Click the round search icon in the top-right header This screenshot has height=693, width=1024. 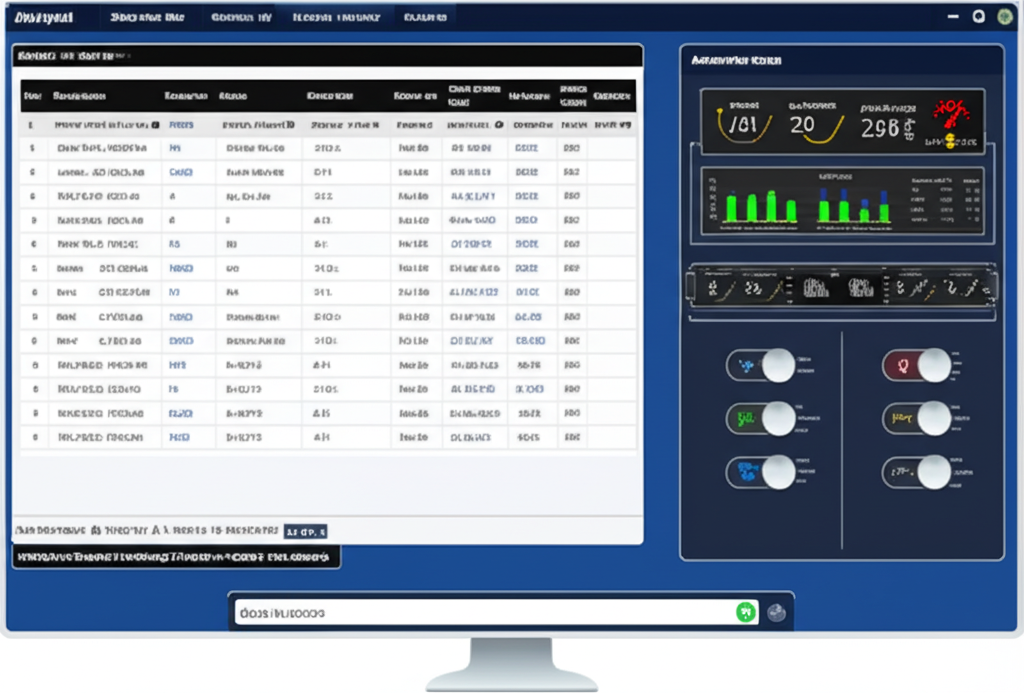(x=978, y=16)
